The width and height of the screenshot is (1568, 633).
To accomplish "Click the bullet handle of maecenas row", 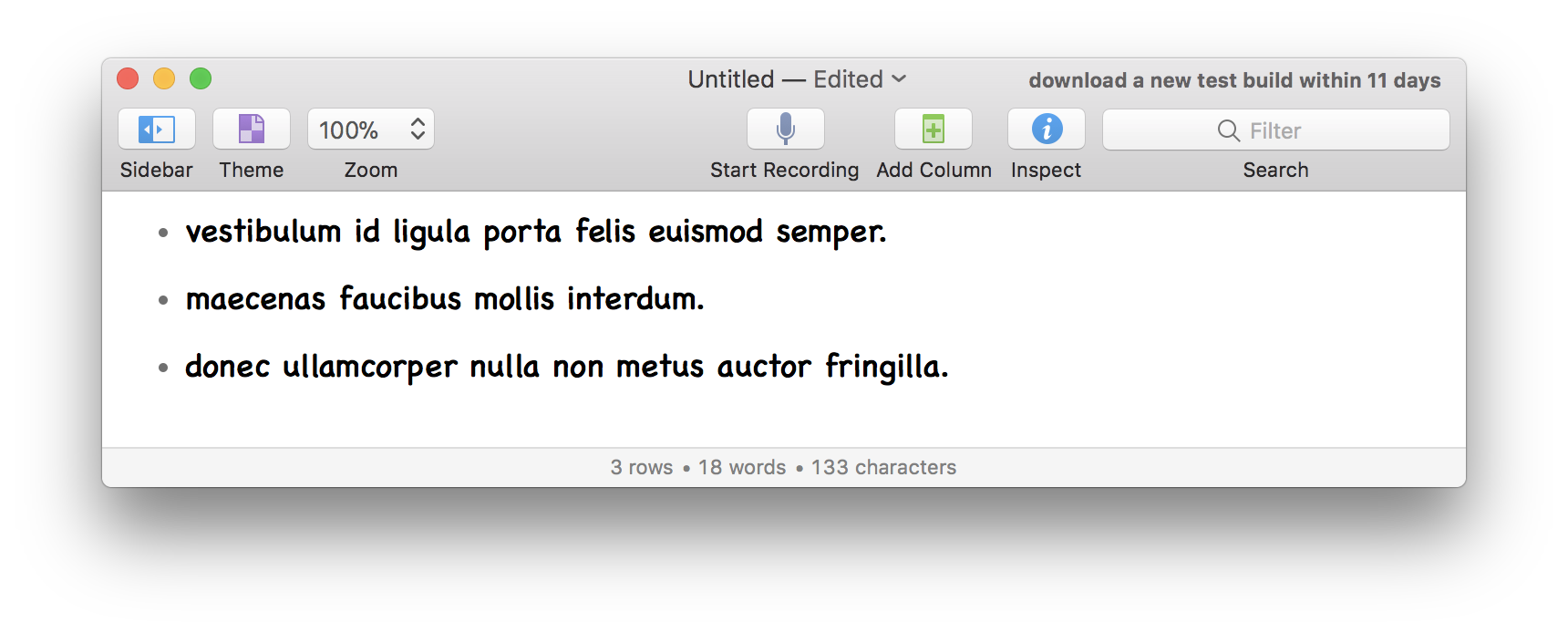I will tap(163, 300).
